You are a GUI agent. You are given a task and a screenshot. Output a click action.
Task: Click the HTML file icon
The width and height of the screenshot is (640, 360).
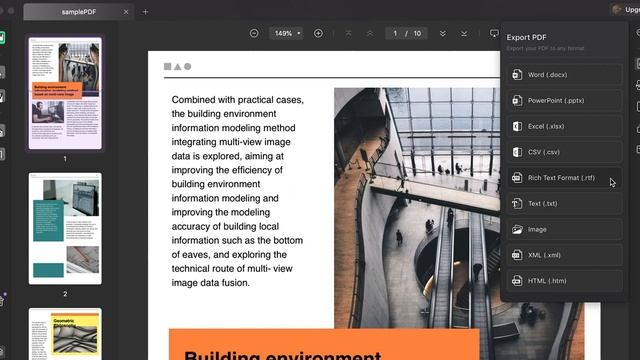pyautogui.click(x=517, y=281)
